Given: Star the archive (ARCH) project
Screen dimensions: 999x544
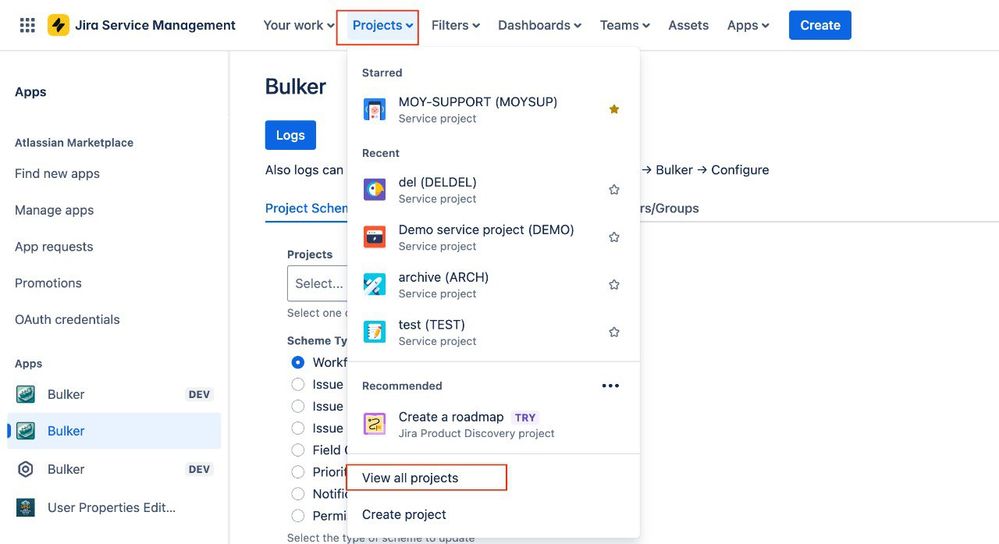Looking at the screenshot, I should 614,285.
